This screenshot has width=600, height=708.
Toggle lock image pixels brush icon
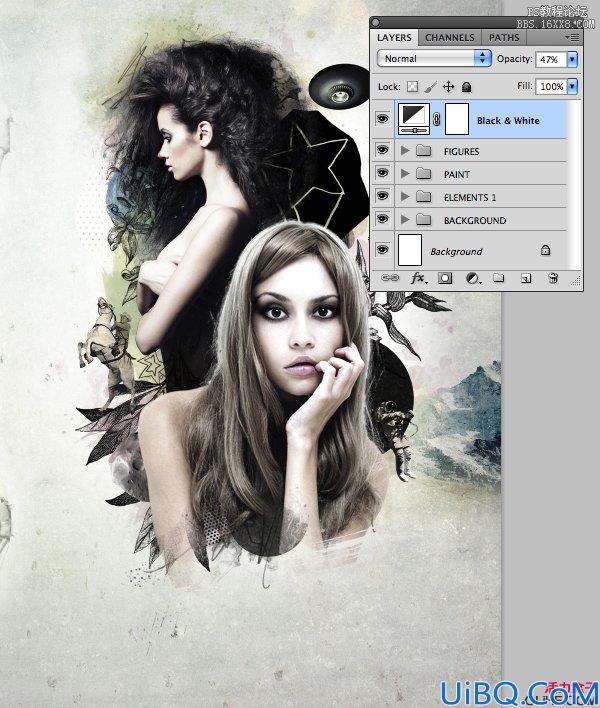430,86
